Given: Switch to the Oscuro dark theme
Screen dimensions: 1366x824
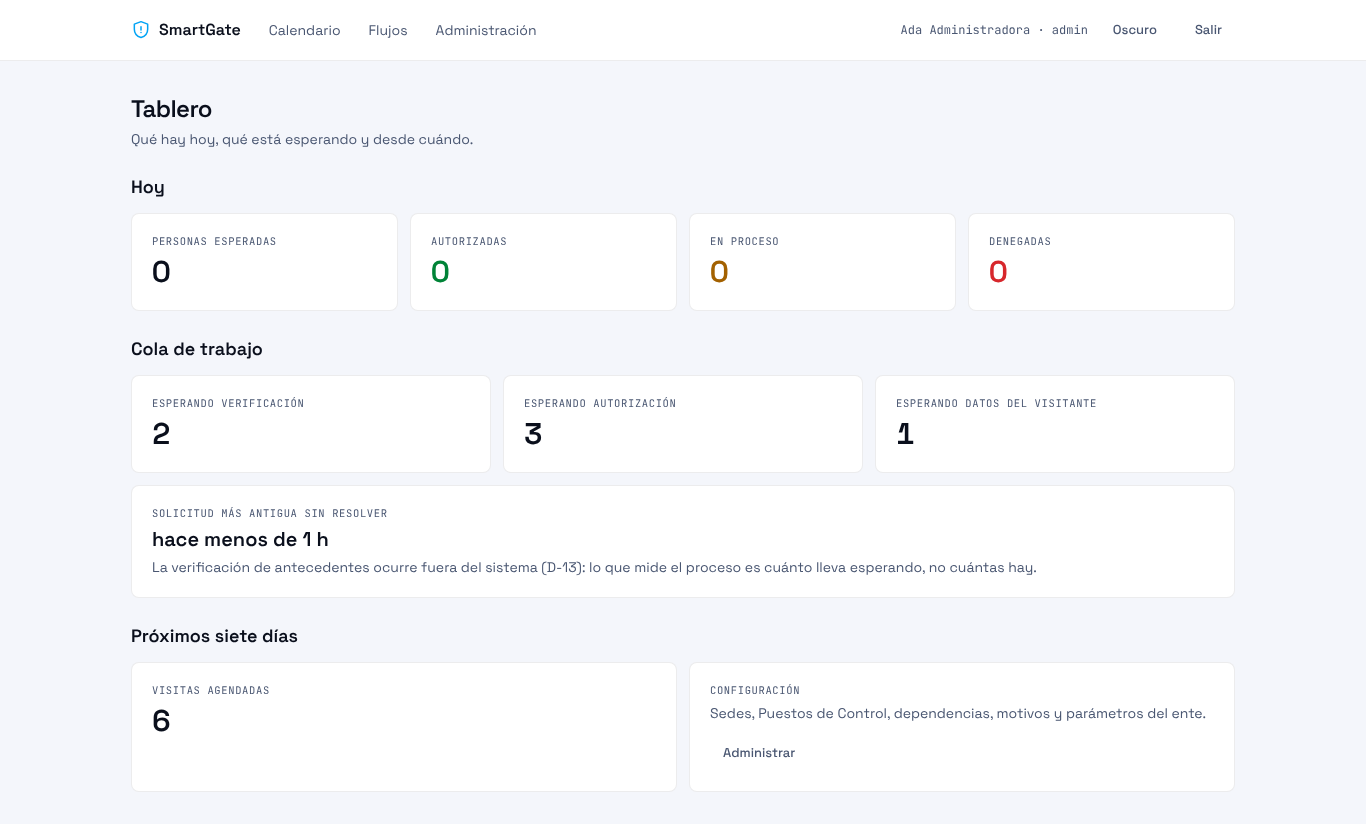Looking at the screenshot, I should pos(1135,30).
